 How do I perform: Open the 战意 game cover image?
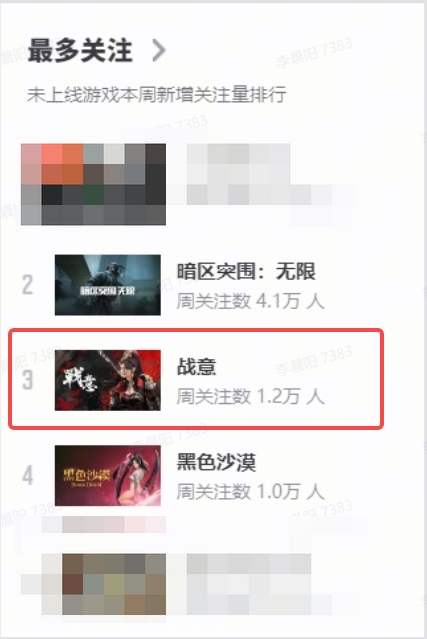coord(108,380)
